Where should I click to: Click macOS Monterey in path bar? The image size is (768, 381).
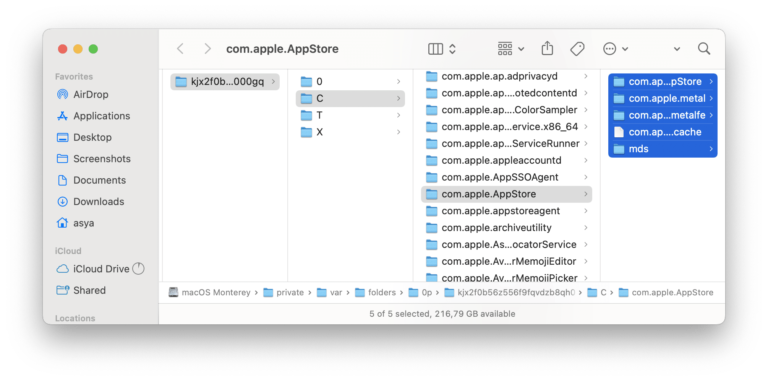pyautogui.click(x=209, y=292)
